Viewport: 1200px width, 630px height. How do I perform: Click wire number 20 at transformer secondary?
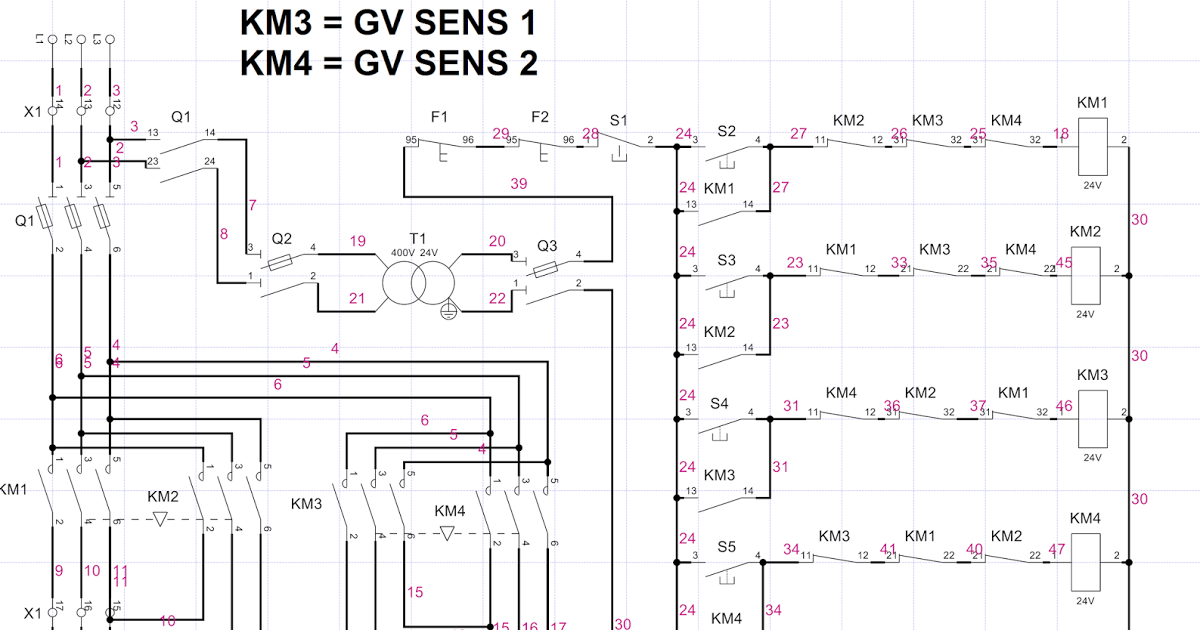pos(497,241)
